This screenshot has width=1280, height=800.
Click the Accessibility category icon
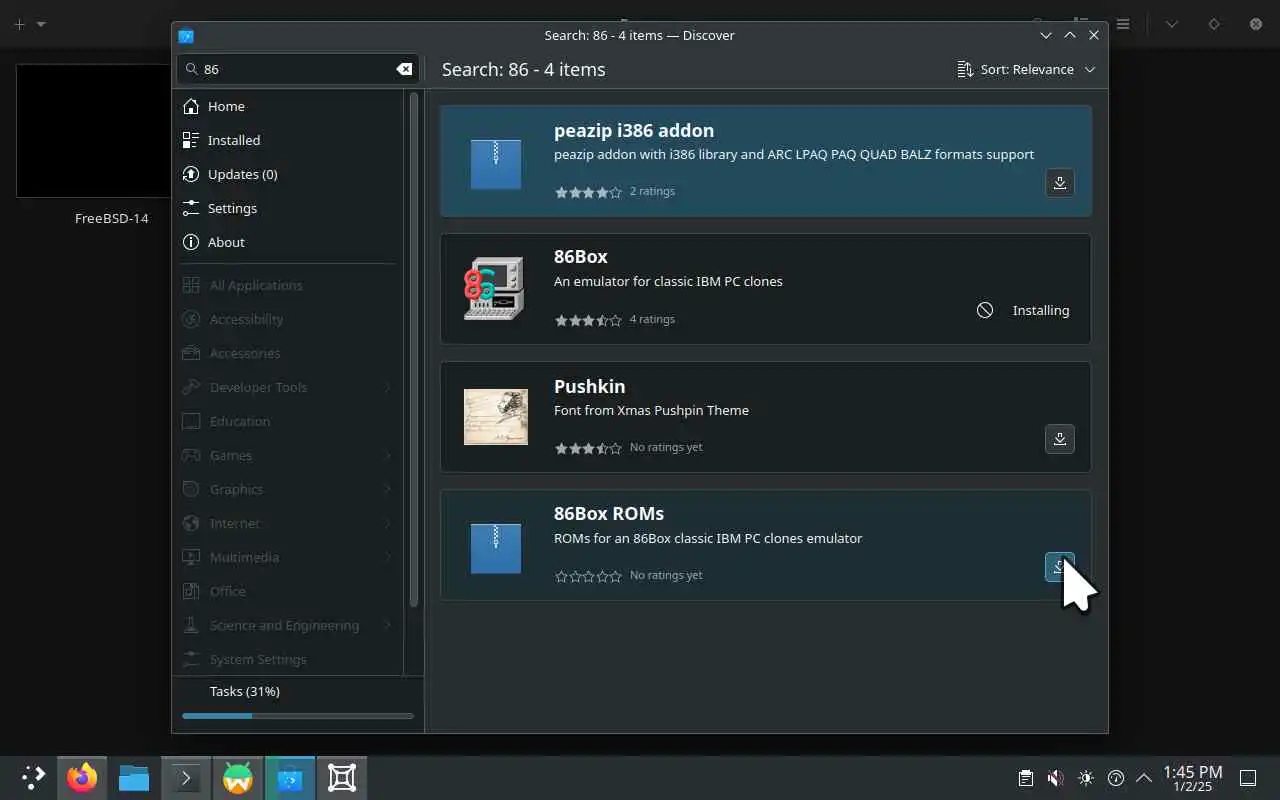(191, 319)
